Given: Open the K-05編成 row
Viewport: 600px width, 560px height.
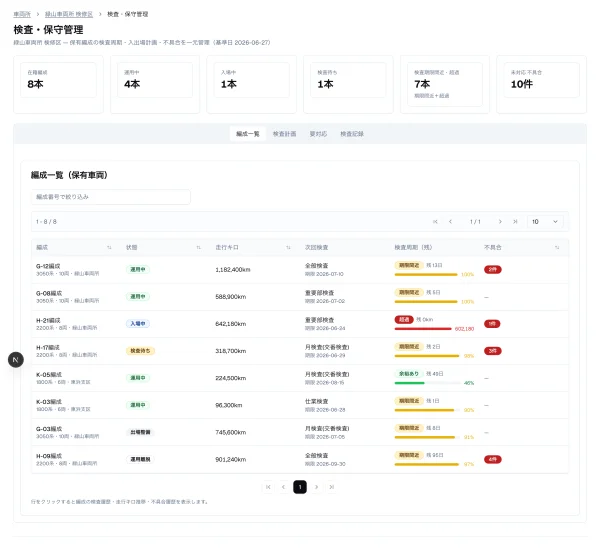Looking at the screenshot, I should coord(300,378).
